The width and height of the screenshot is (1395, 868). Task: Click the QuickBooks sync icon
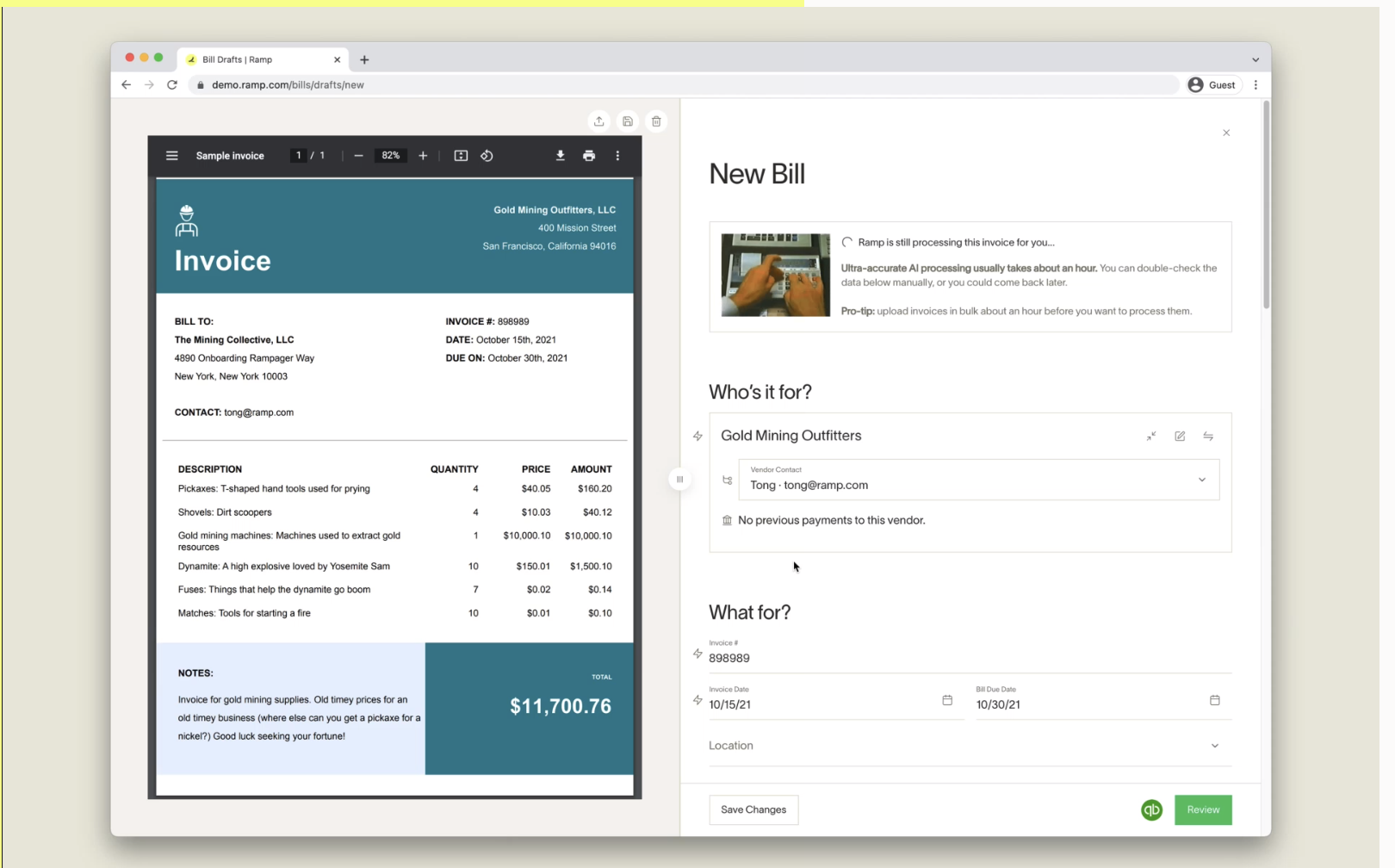tap(1151, 809)
